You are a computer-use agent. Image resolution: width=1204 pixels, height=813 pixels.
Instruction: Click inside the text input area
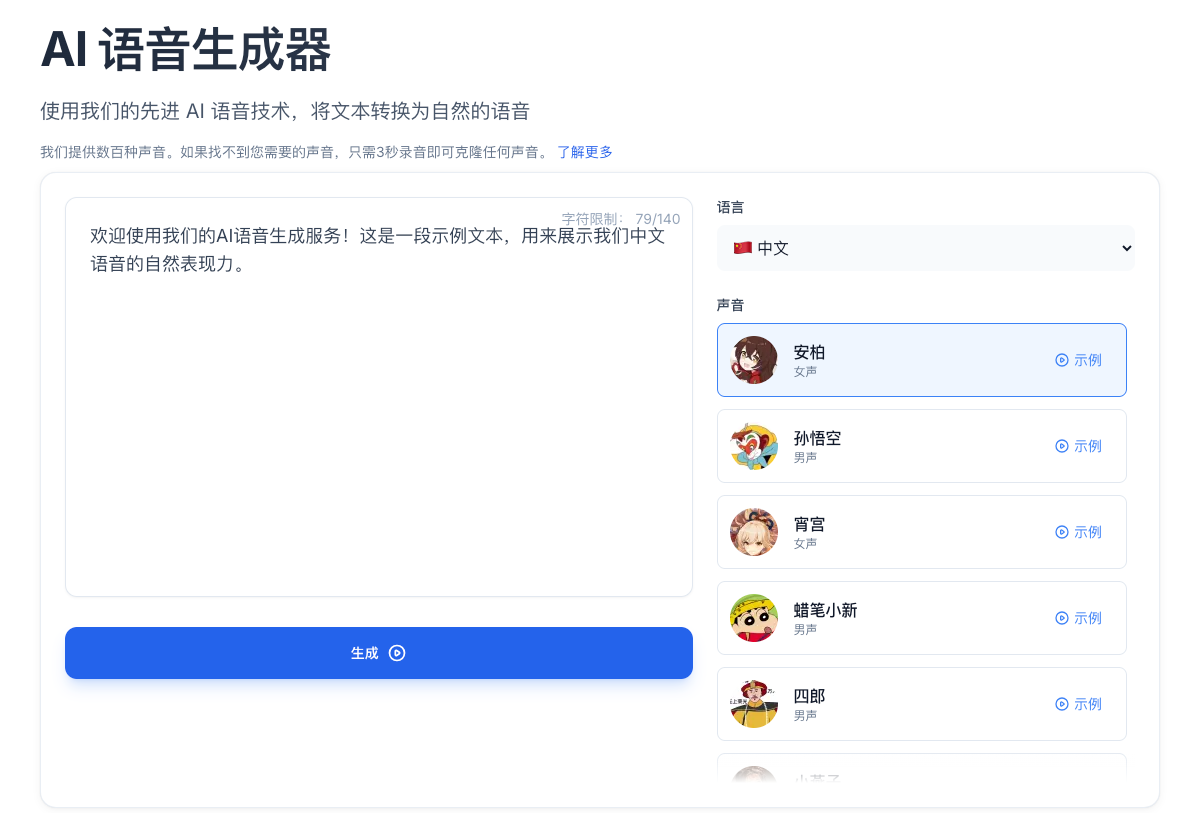[x=378, y=420]
